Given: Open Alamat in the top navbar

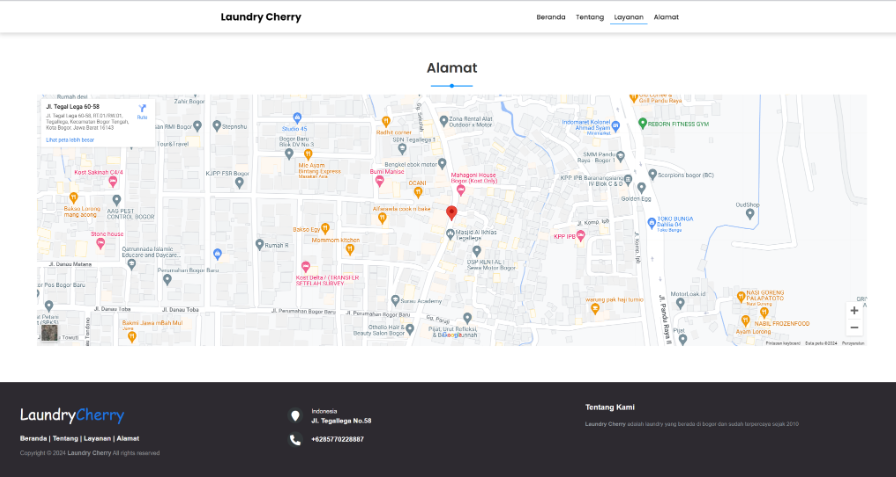Looking at the screenshot, I should 666,17.
